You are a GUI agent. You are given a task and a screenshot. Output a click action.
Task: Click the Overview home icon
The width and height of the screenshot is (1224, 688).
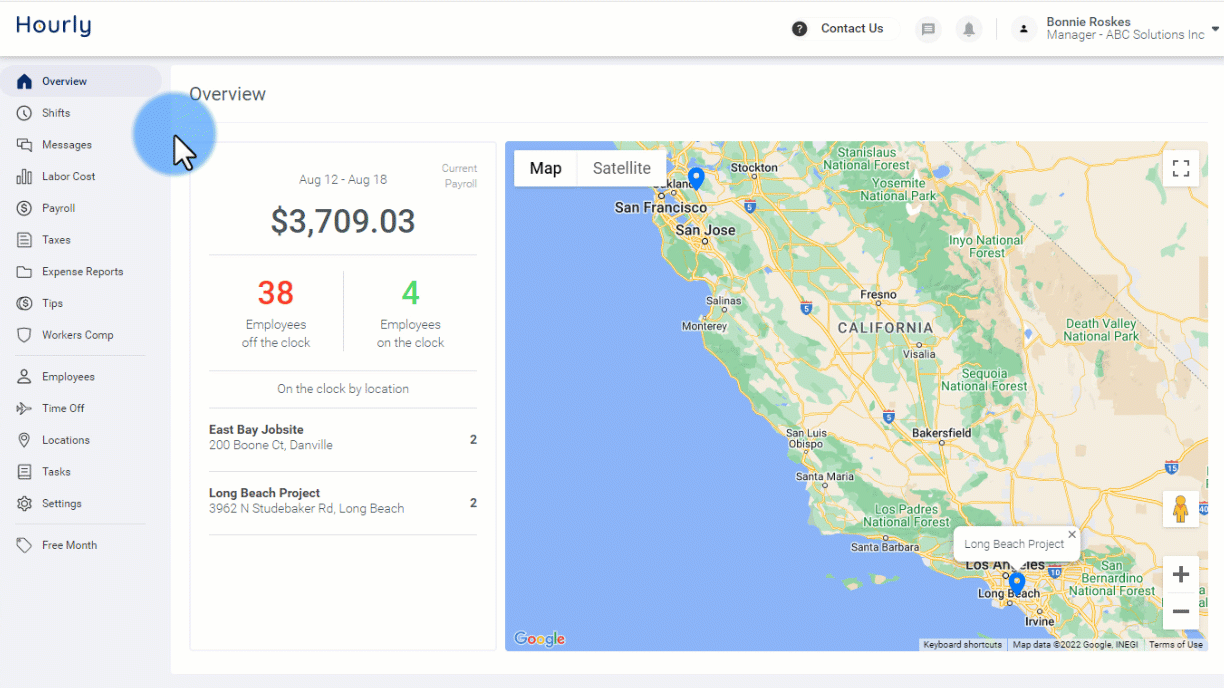coord(25,82)
